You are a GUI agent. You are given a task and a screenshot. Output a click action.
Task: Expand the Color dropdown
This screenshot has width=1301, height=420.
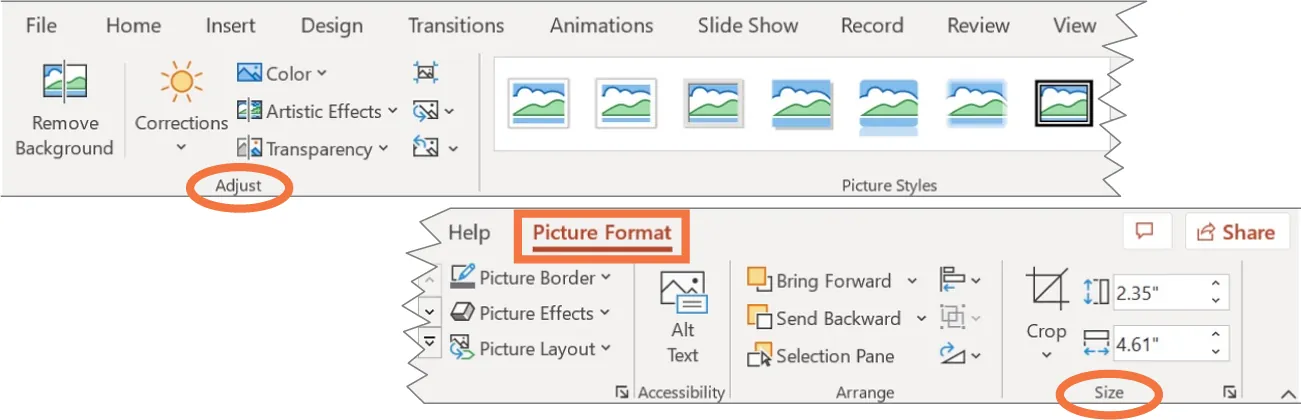282,73
